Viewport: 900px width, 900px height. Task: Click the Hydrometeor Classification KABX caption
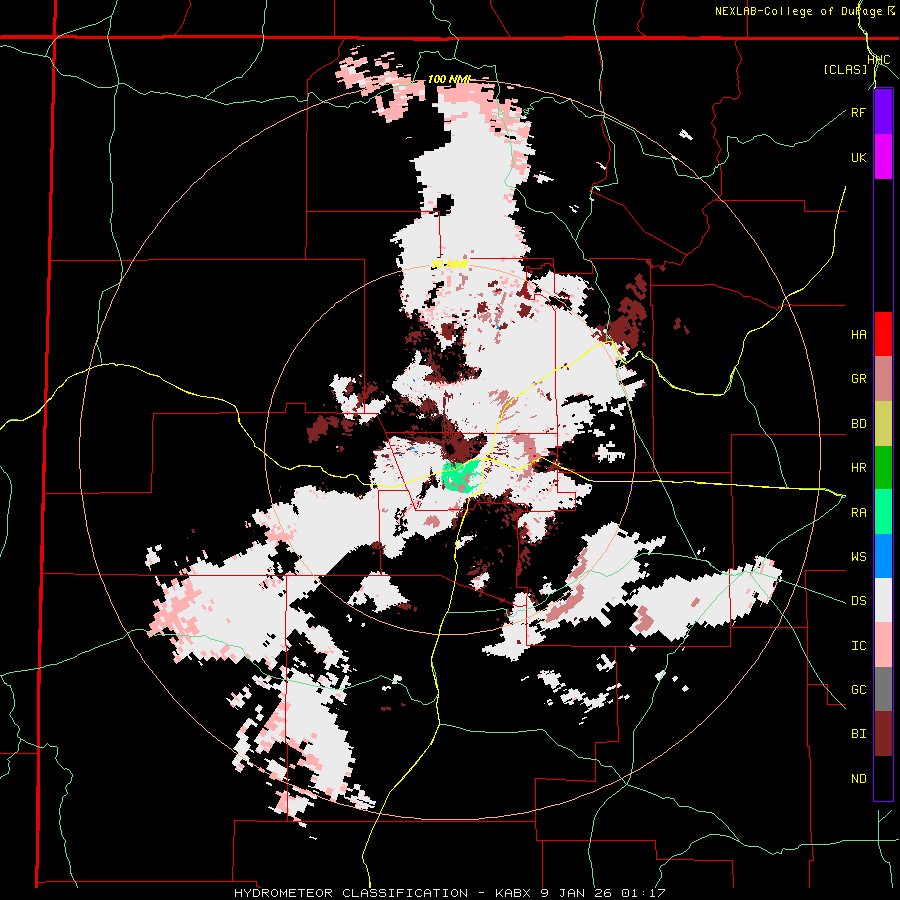pyautogui.click(x=449, y=893)
